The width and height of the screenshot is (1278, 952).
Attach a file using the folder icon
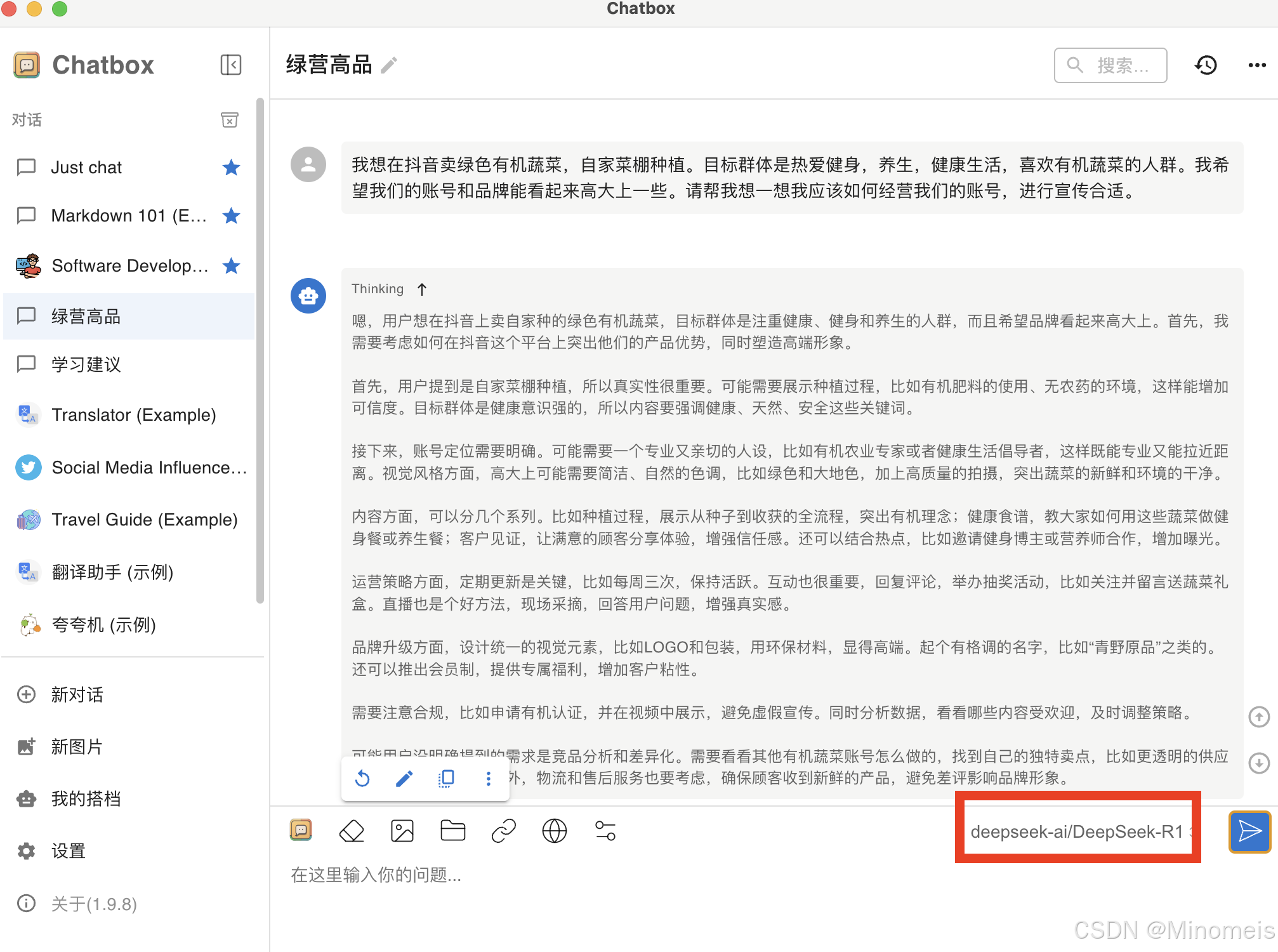[x=452, y=831]
